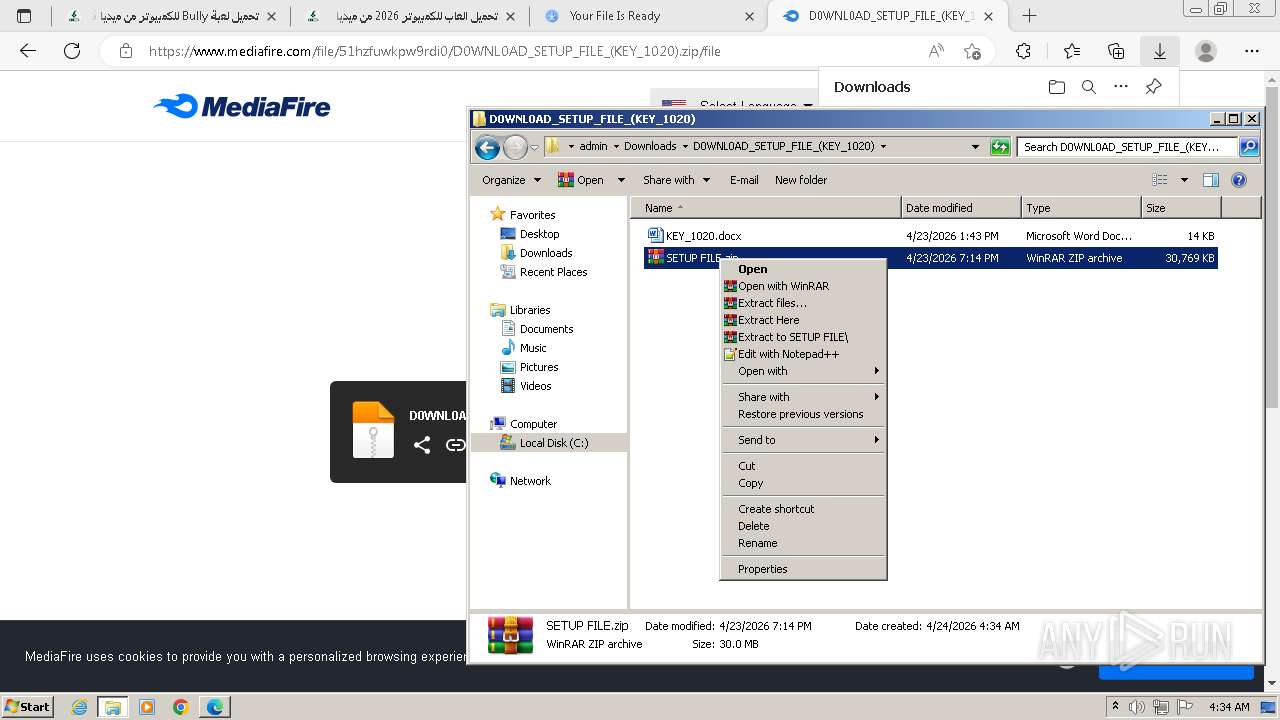Open Internet Explorer from the taskbar
Image resolution: width=1280 pixels, height=720 pixels.
coord(79,707)
